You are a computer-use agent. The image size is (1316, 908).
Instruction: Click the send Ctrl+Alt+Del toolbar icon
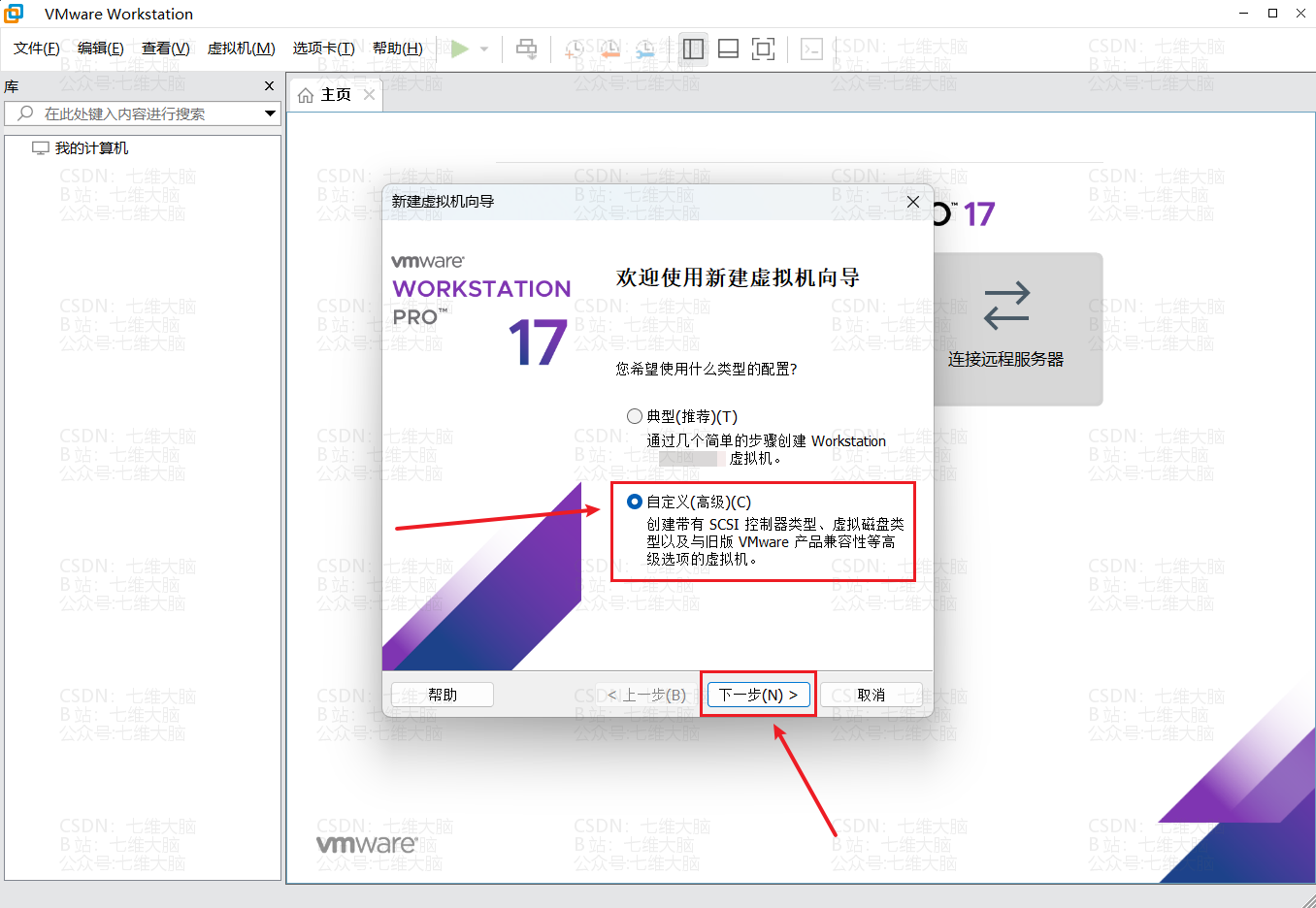(x=526, y=49)
